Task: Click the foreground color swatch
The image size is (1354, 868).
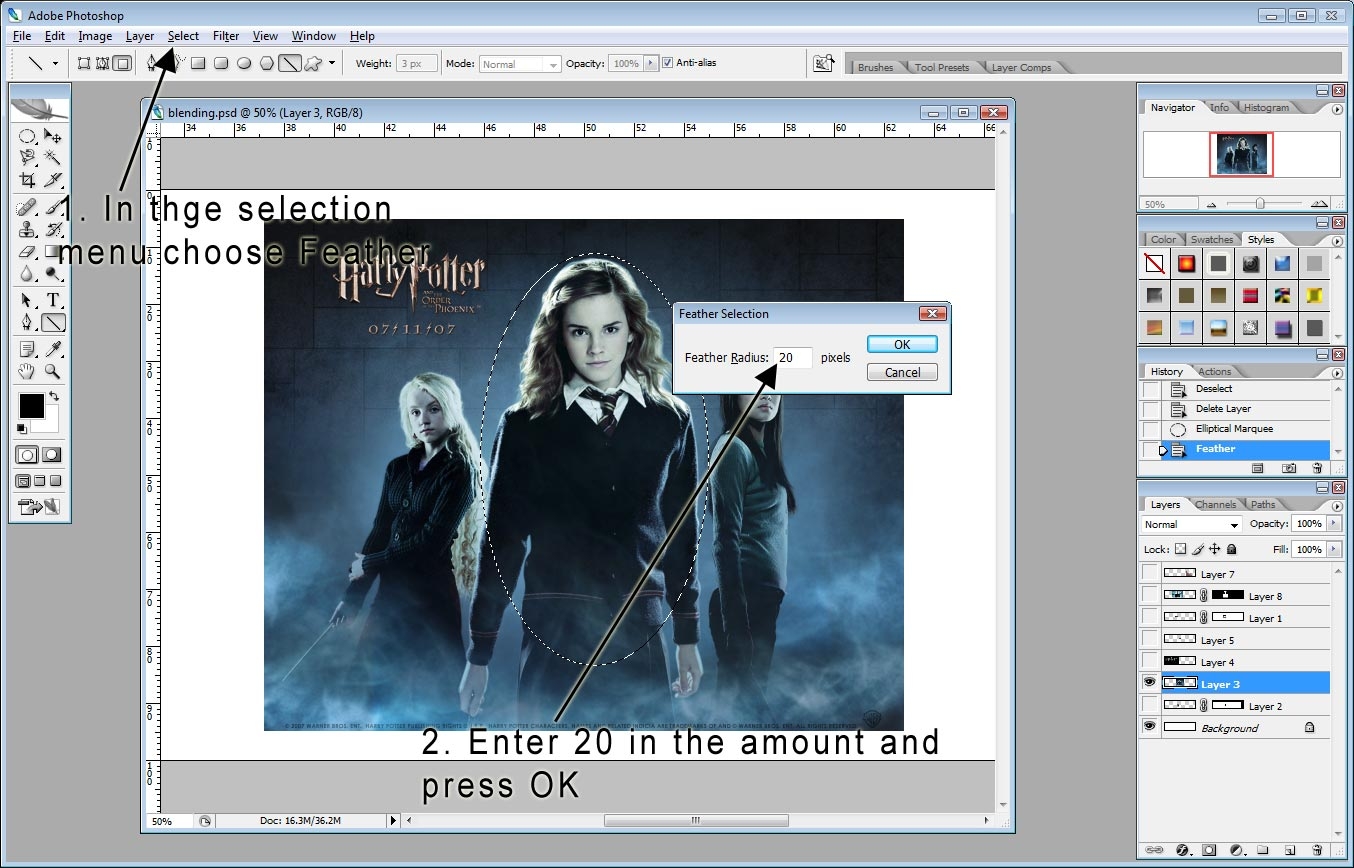Action: click(x=31, y=406)
